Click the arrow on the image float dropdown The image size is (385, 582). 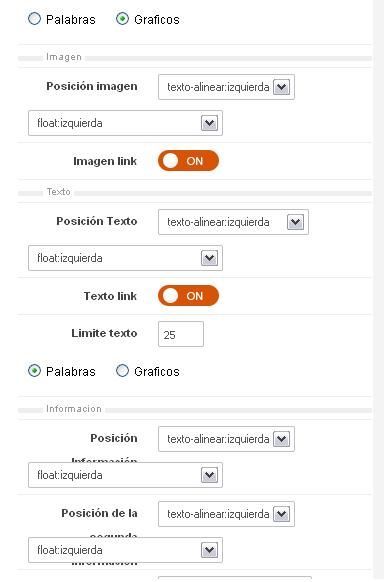click(x=209, y=123)
